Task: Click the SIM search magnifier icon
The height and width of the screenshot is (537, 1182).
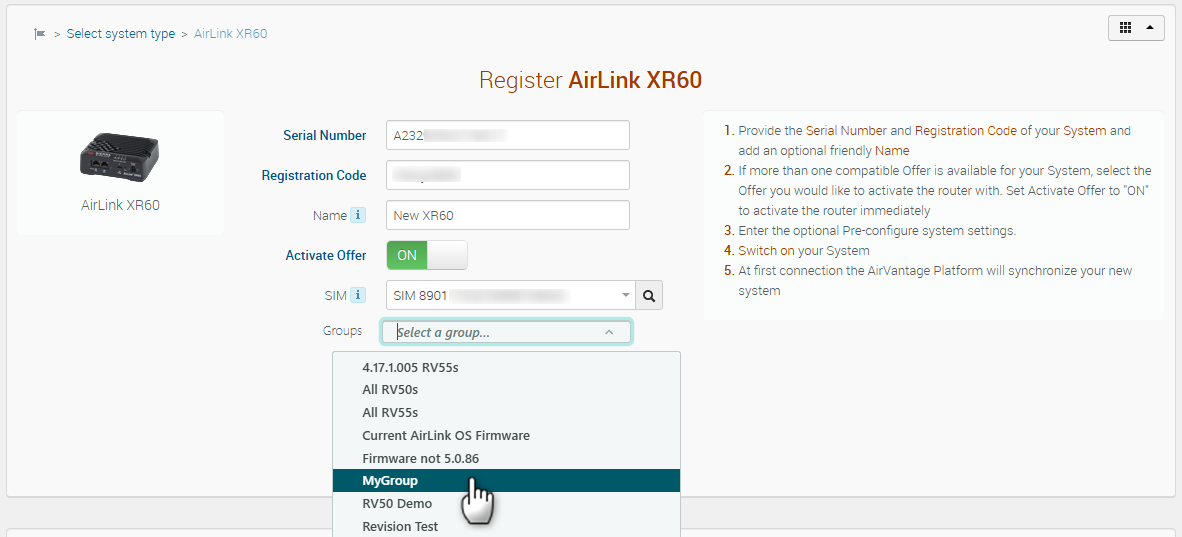Action: pyautogui.click(x=649, y=295)
